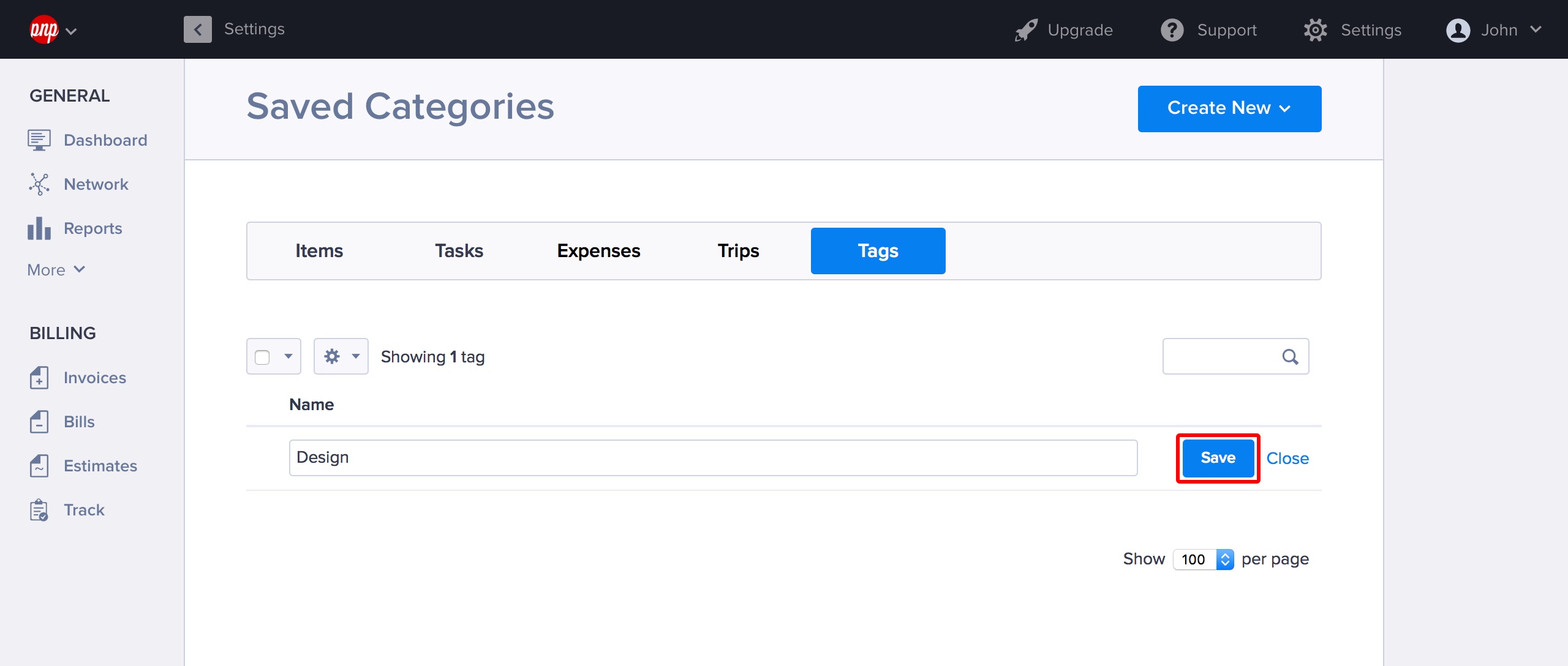1568x666 pixels.
Task: Open the Bills document icon
Action: [39, 422]
